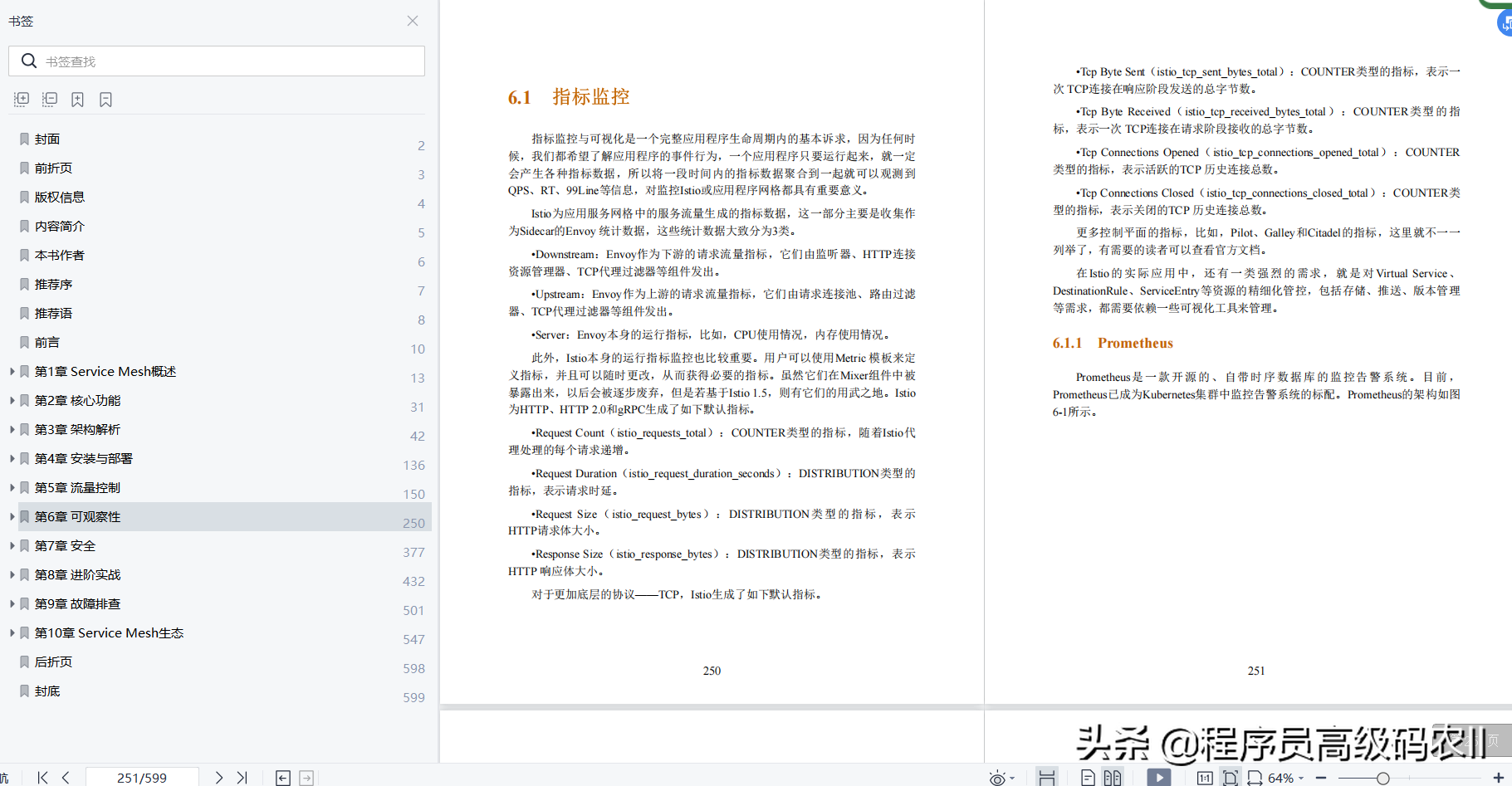Click the 251/599 page number field
The width and height of the screenshot is (1512, 786).
142,778
